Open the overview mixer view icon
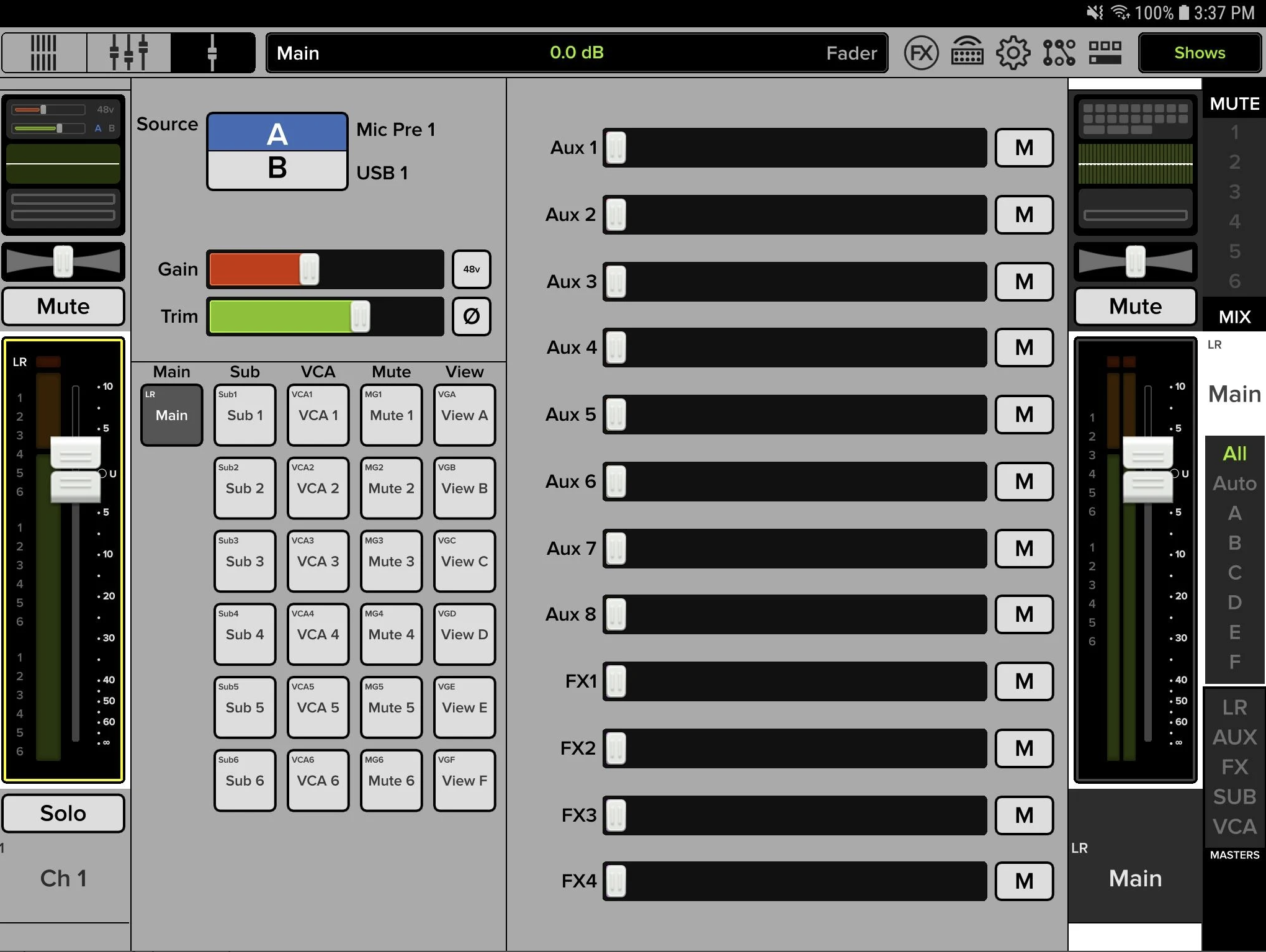Screen dimensions: 1266x952 click(44, 53)
